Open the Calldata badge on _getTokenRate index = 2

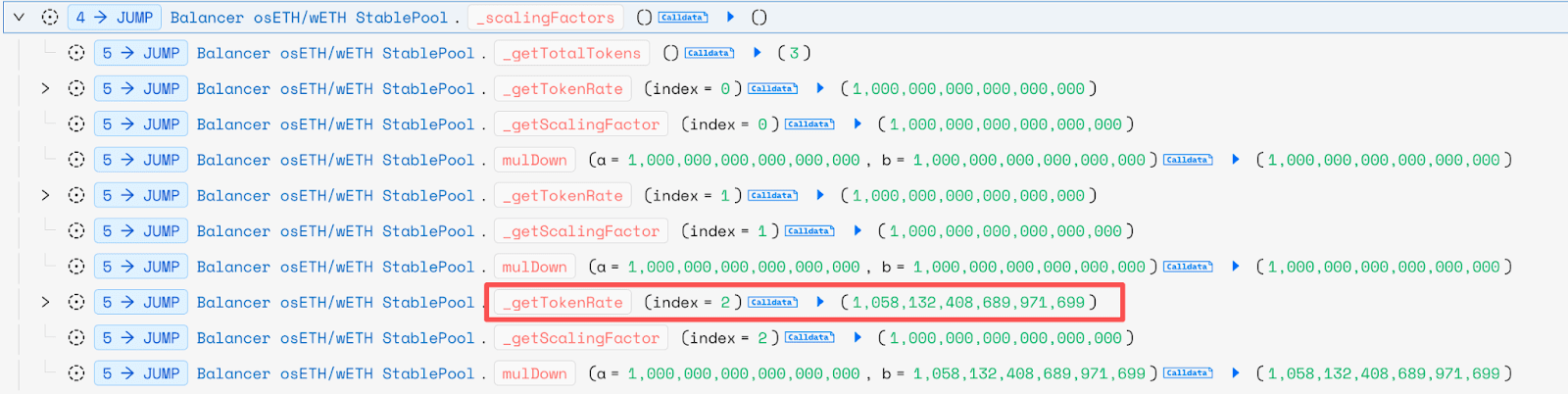[773, 303]
